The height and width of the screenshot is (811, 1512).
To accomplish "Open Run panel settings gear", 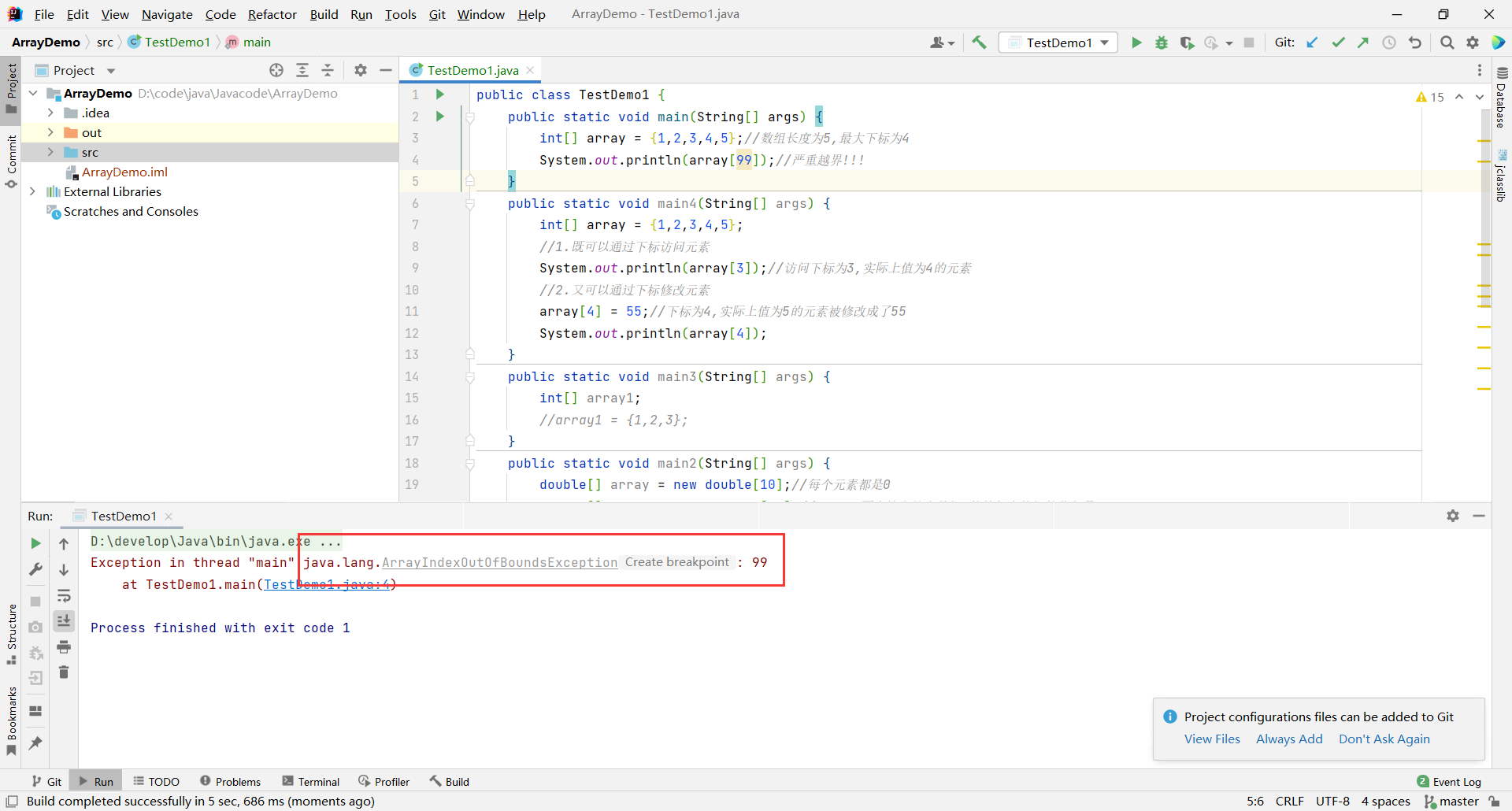I will [1453, 516].
